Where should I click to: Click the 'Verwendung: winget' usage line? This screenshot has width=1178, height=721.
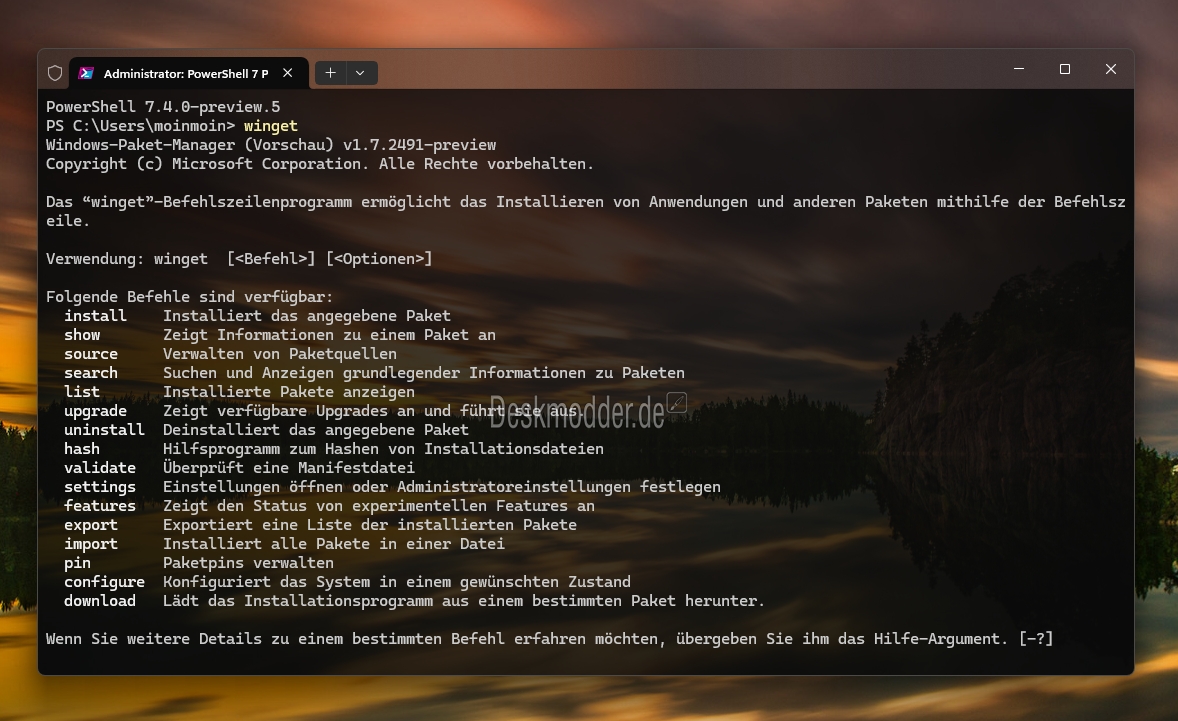click(239, 259)
